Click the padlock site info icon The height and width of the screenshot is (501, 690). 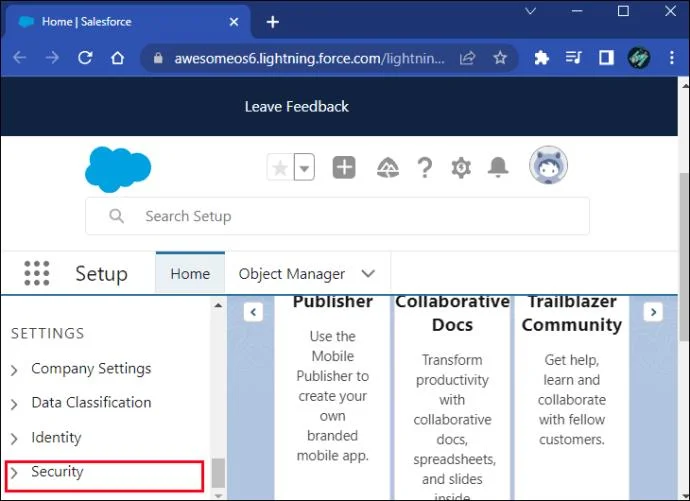(x=158, y=58)
